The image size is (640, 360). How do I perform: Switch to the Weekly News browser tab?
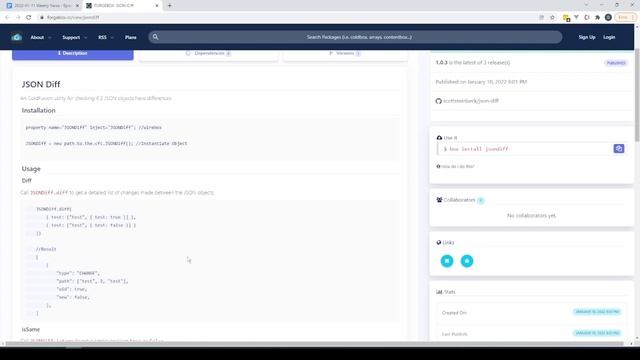(x=43, y=6)
